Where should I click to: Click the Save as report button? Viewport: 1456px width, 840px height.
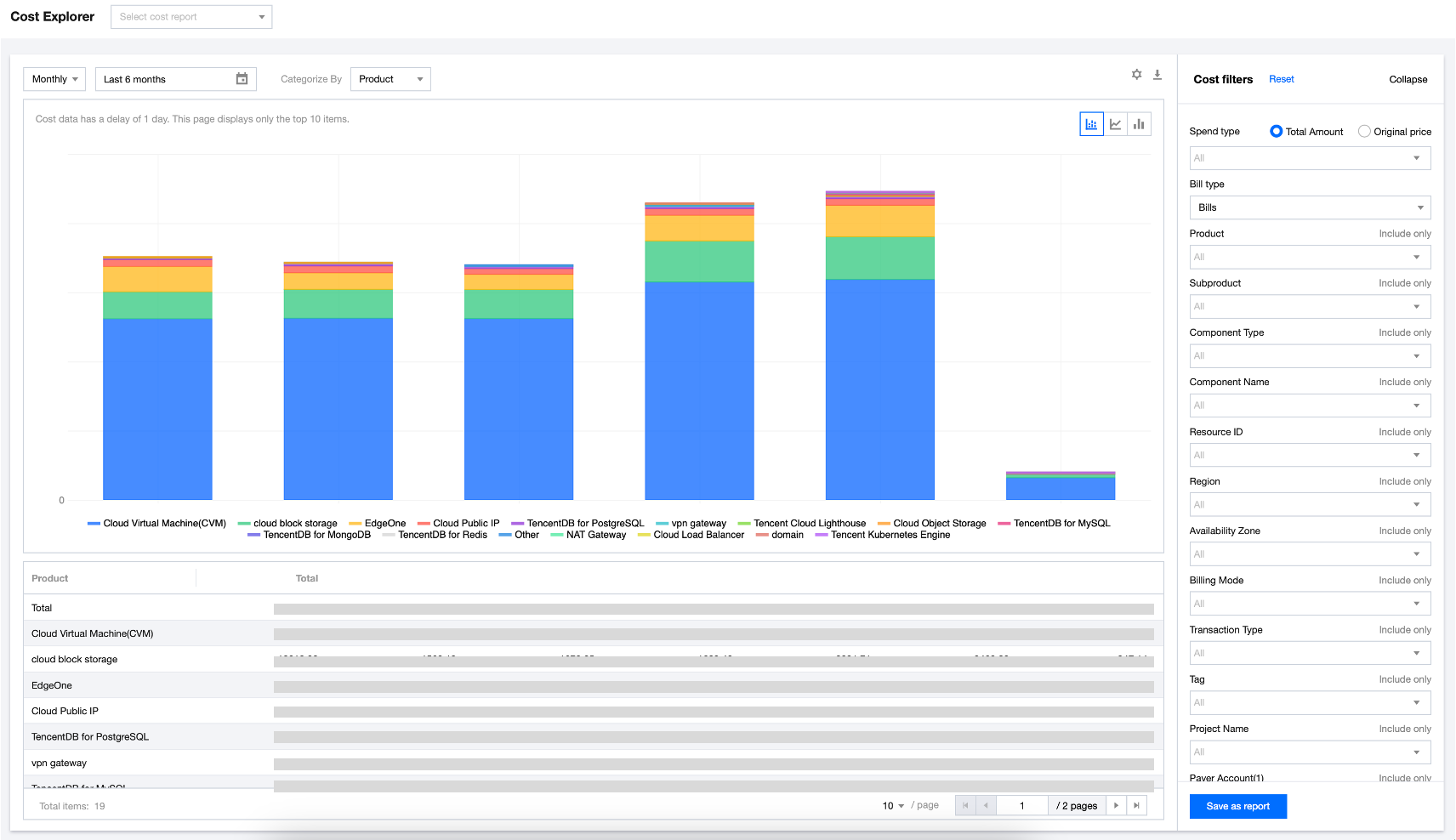coord(1237,806)
